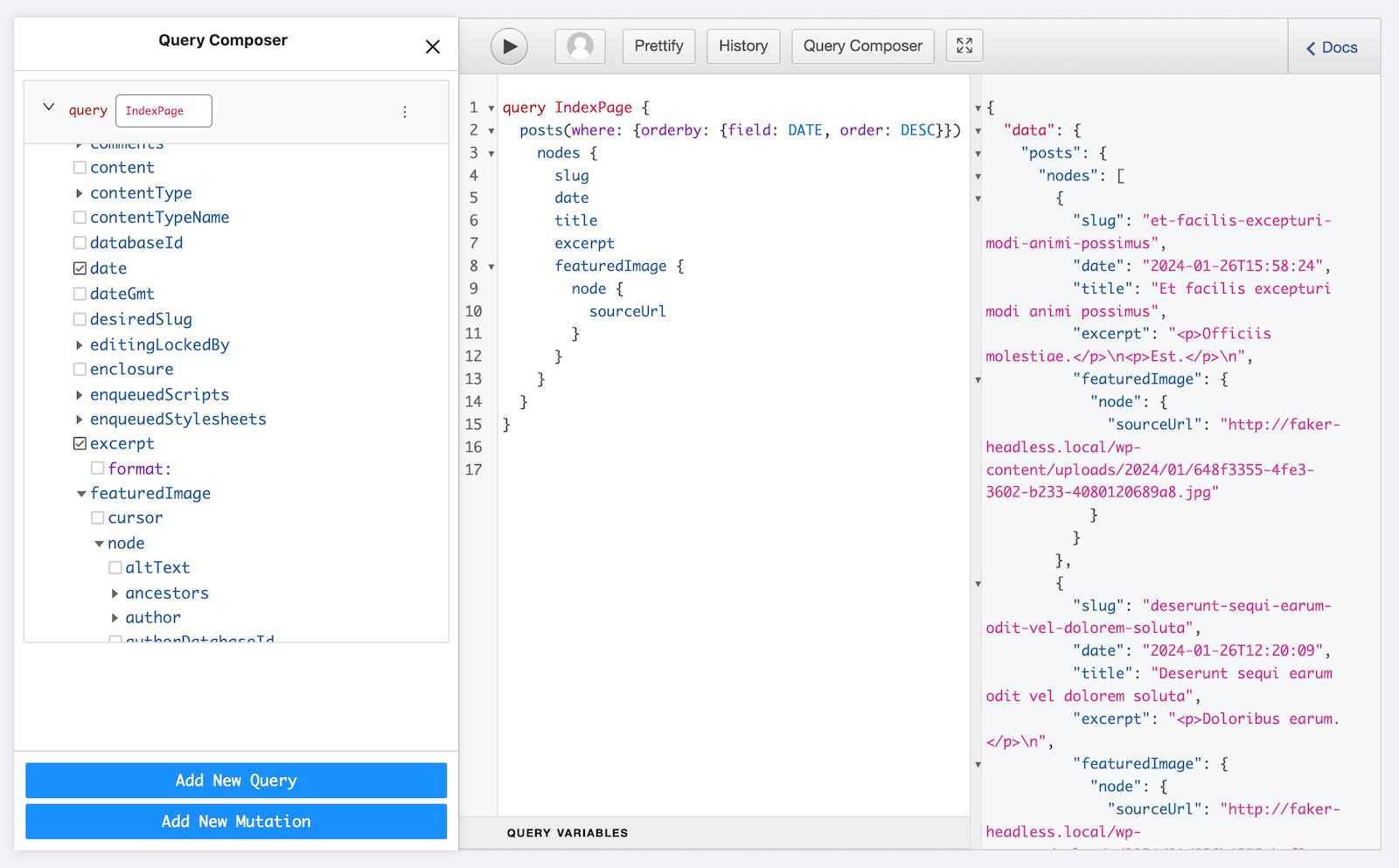Collapse the query IndexPage tree
This screenshot has width=1399, height=868.
pos(48,108)
